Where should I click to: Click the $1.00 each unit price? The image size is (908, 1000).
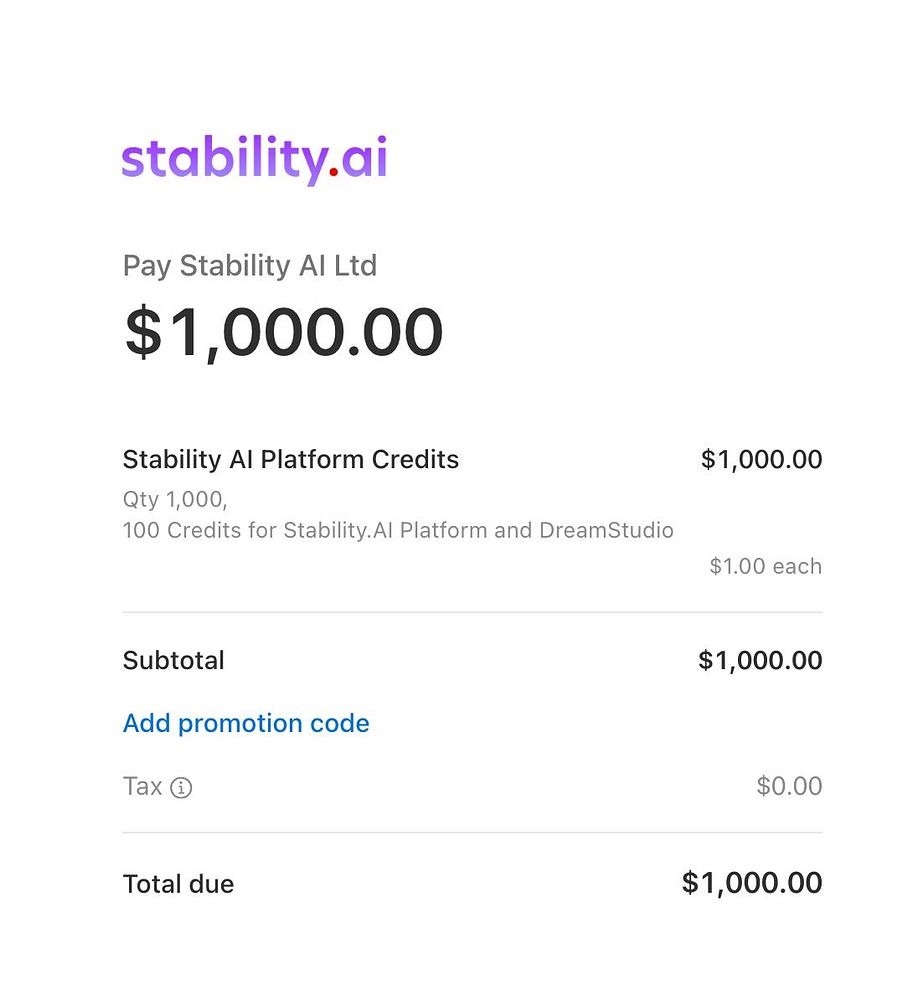coord(765,566)
